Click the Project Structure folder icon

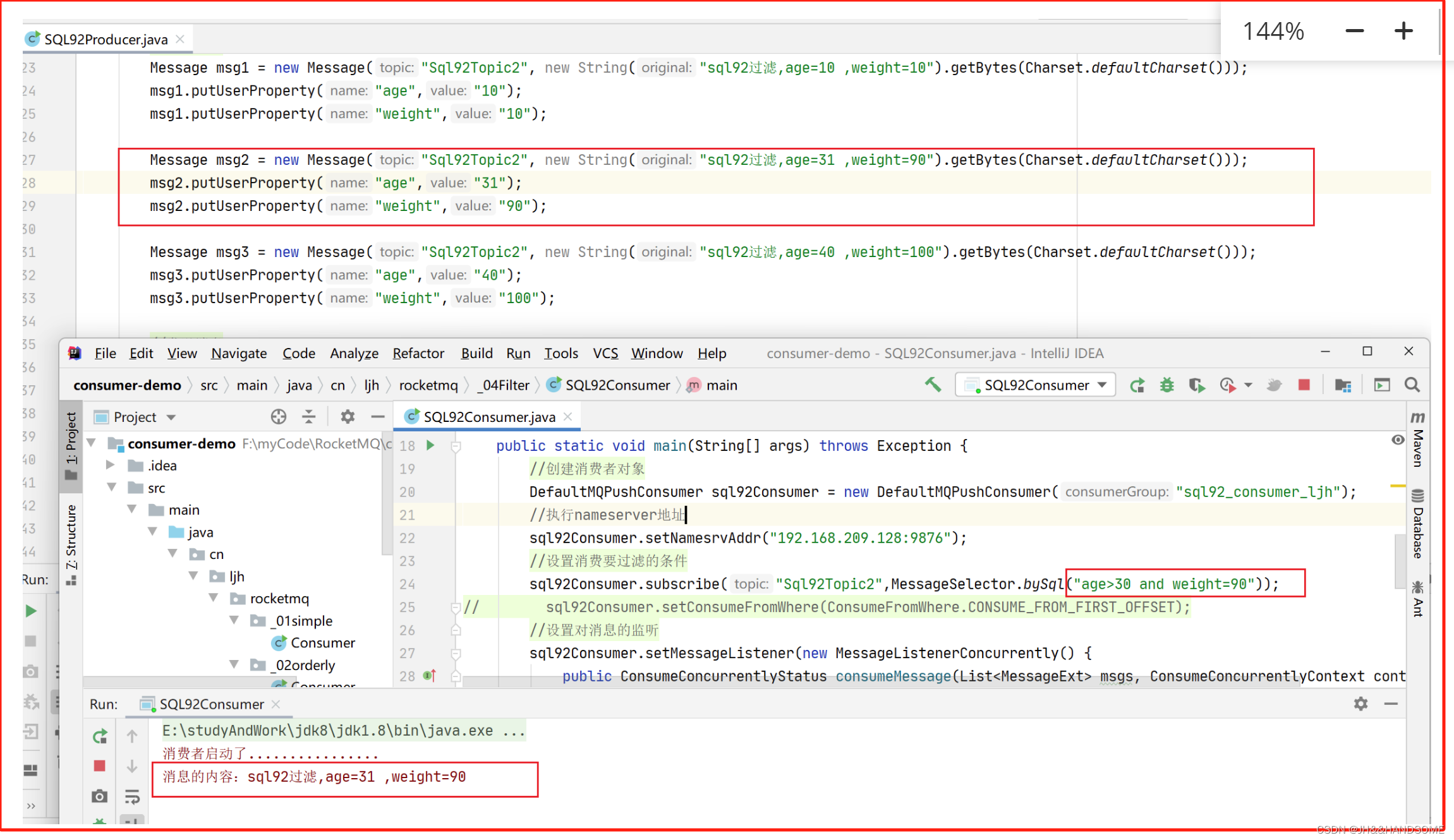[x=1342, y=385]
